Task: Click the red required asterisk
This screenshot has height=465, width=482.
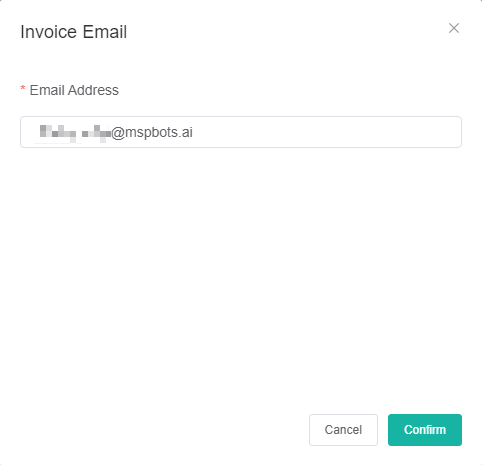Action: (x=23, y=88)
